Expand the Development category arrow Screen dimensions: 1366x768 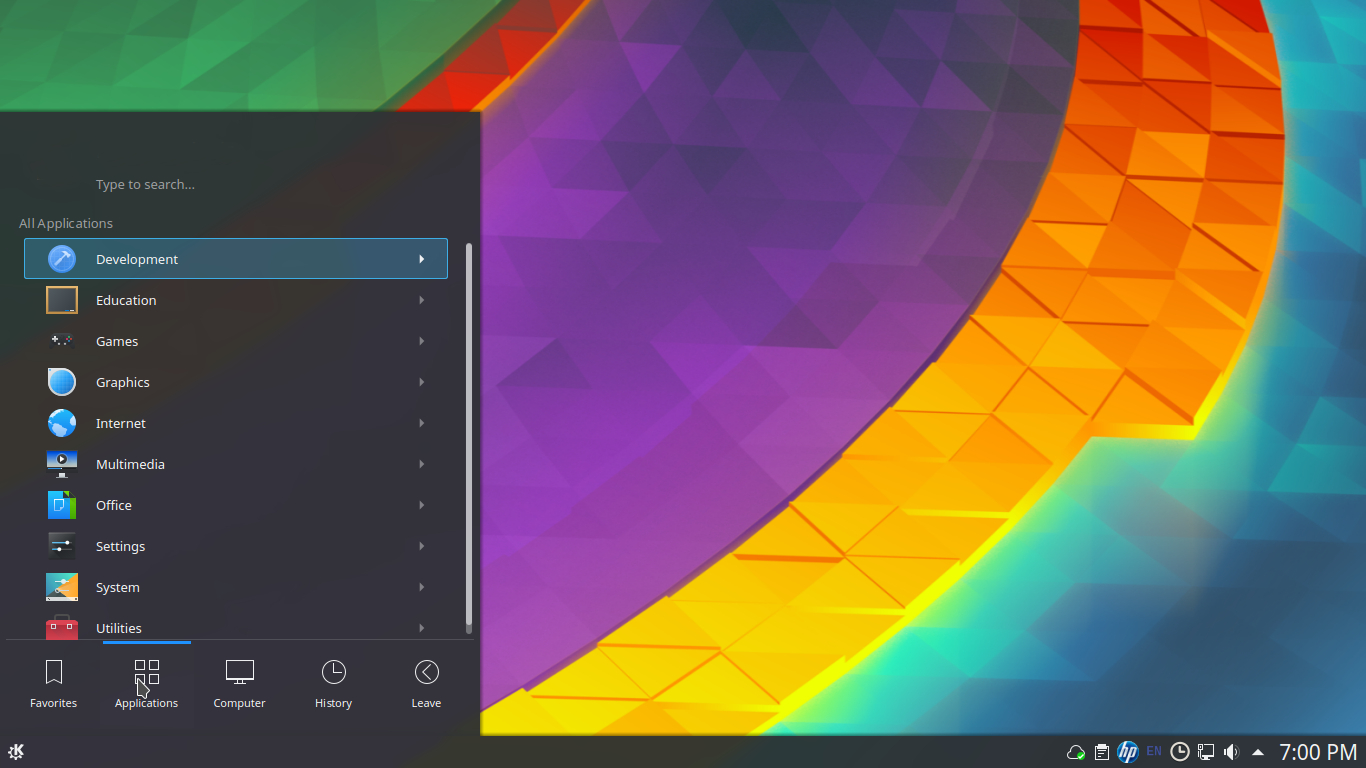[422, 259]
